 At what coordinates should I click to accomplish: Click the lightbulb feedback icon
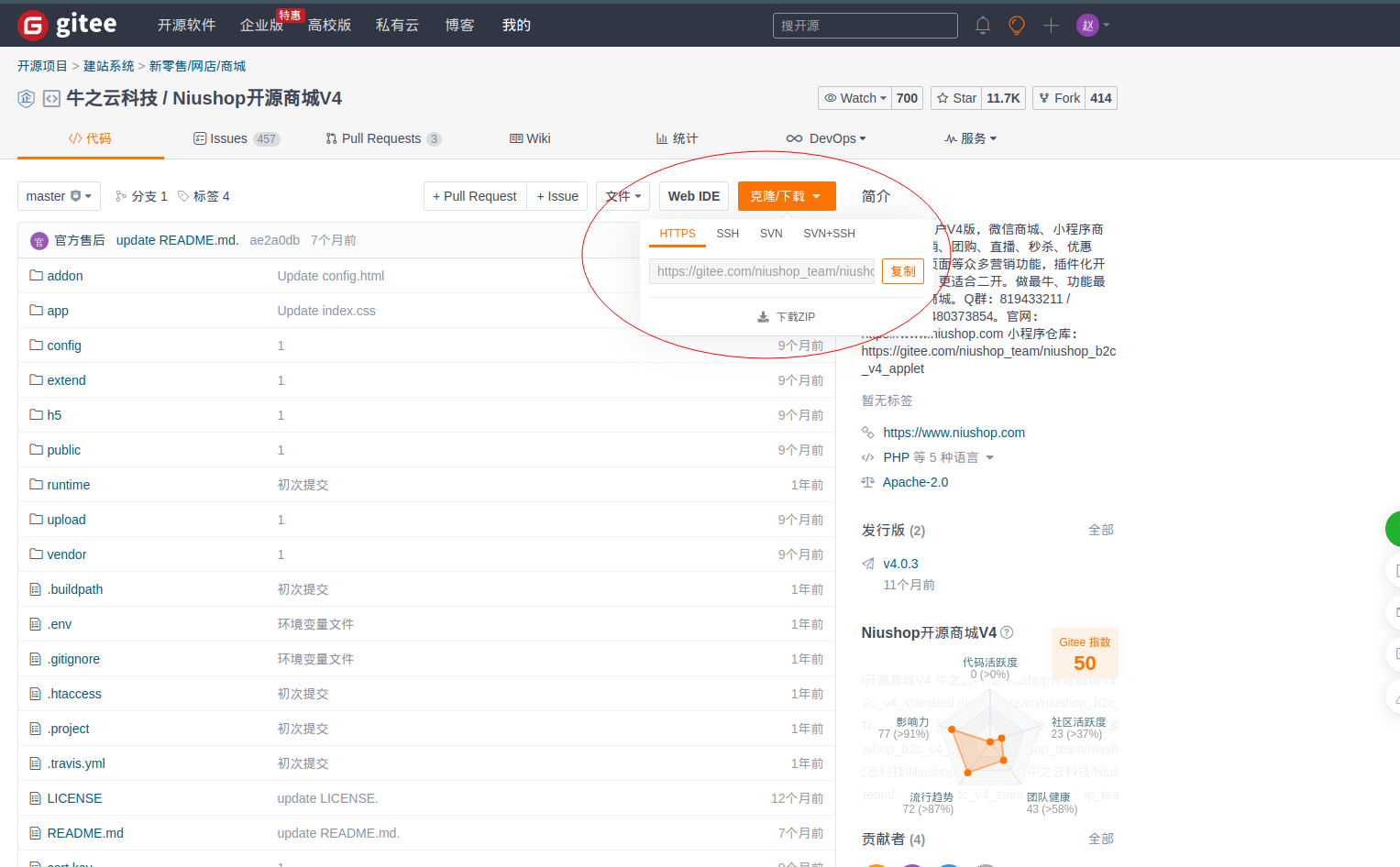1016,25
